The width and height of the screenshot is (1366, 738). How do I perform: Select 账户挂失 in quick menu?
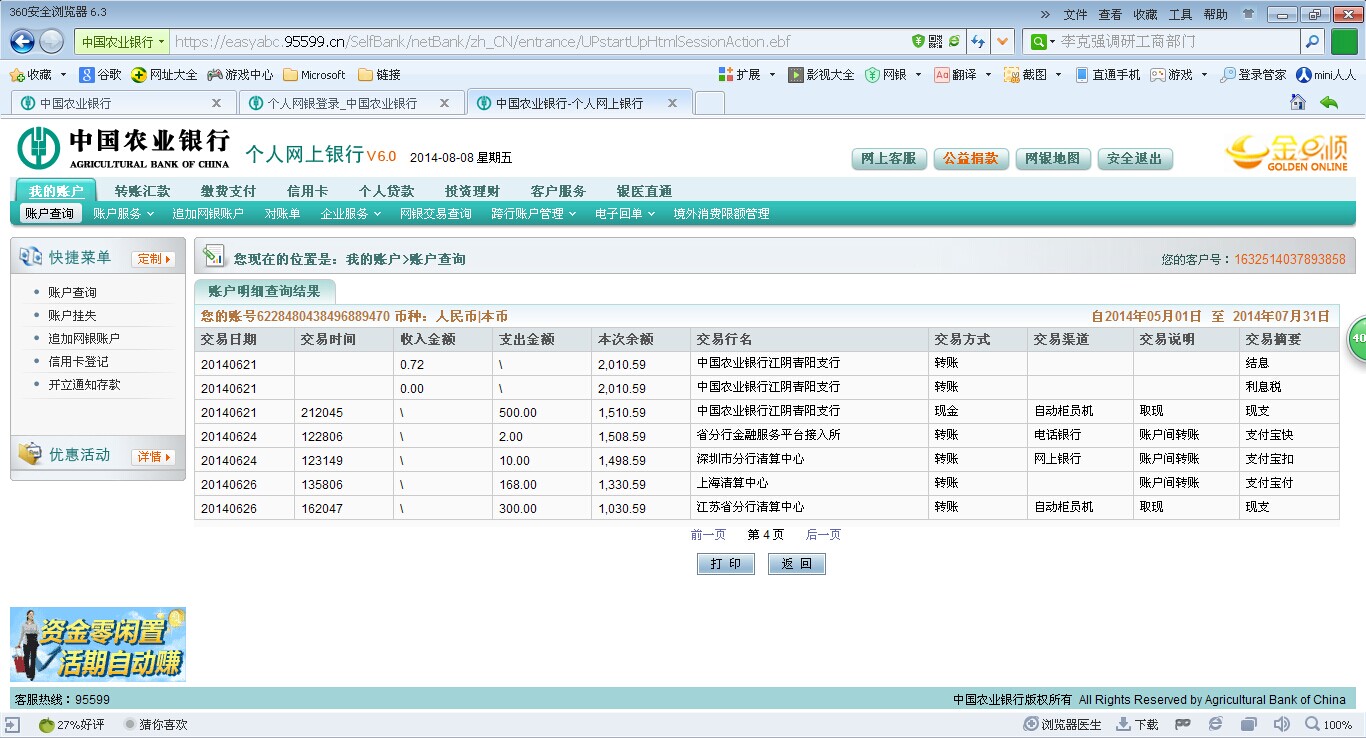point(72,316)
